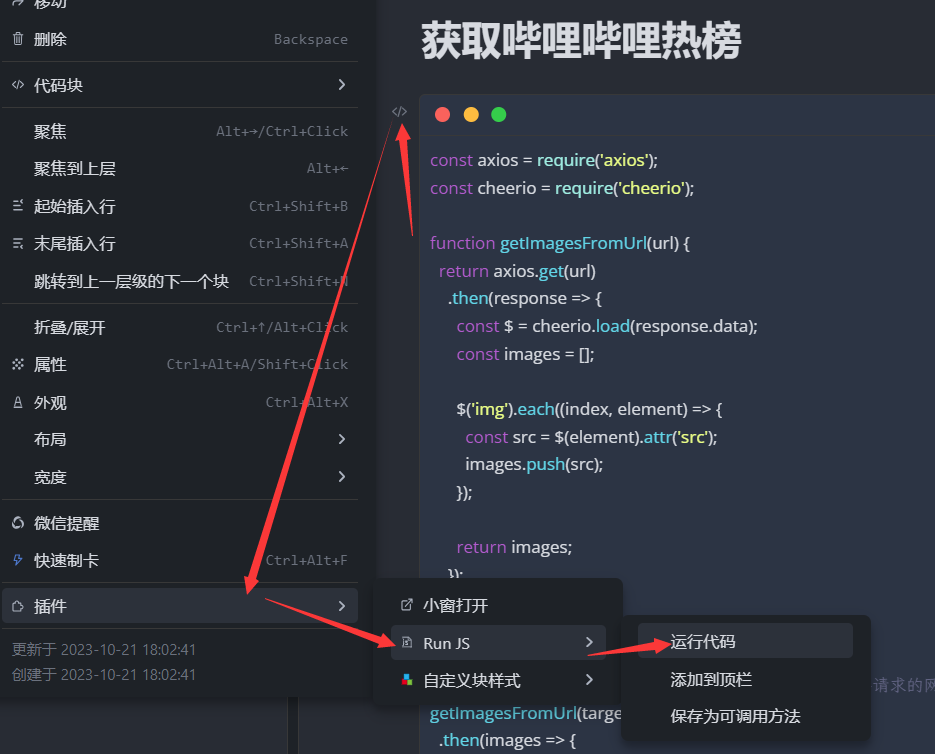Open the 宽度 menu entry
935x754 pixels.
point(180,477)
